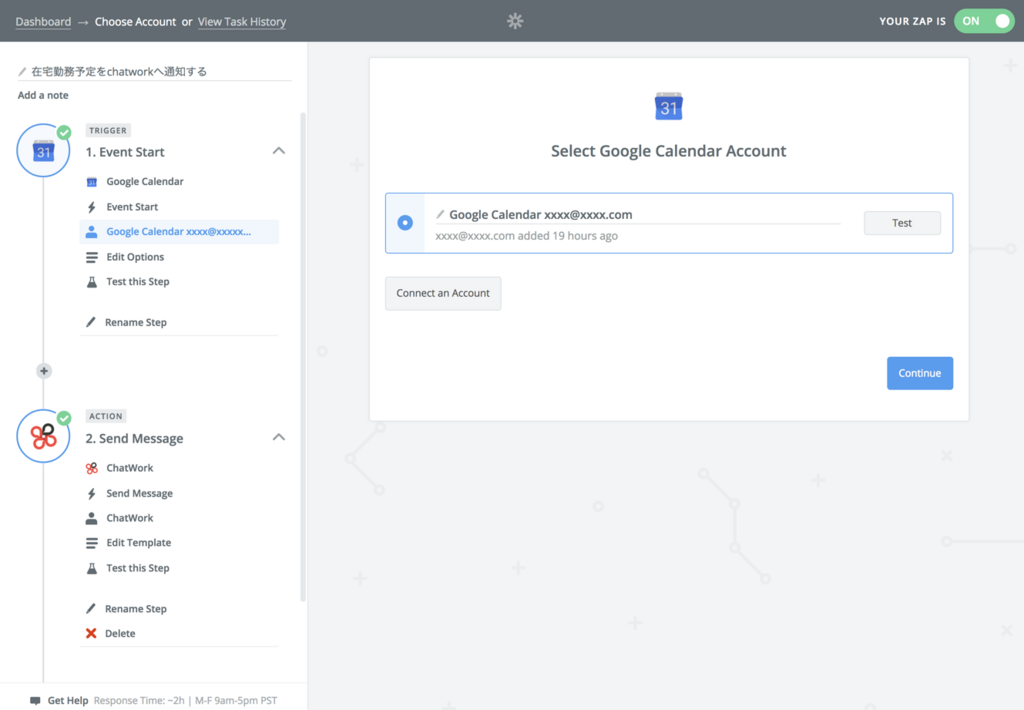This screenshot has width=1024, height=710.
Task: Collapse the Send Message action step
Action: (x=279, y=437)
